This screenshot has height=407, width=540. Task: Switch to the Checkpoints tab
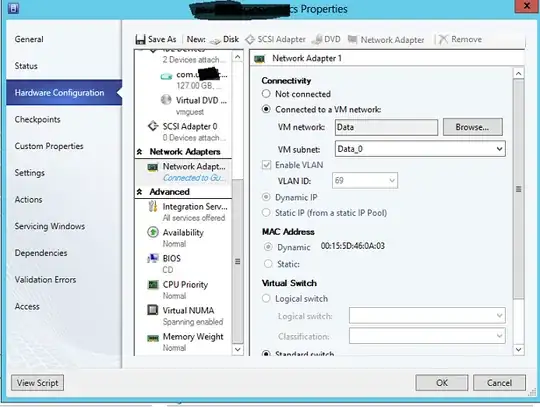click(x=38, y=119)
